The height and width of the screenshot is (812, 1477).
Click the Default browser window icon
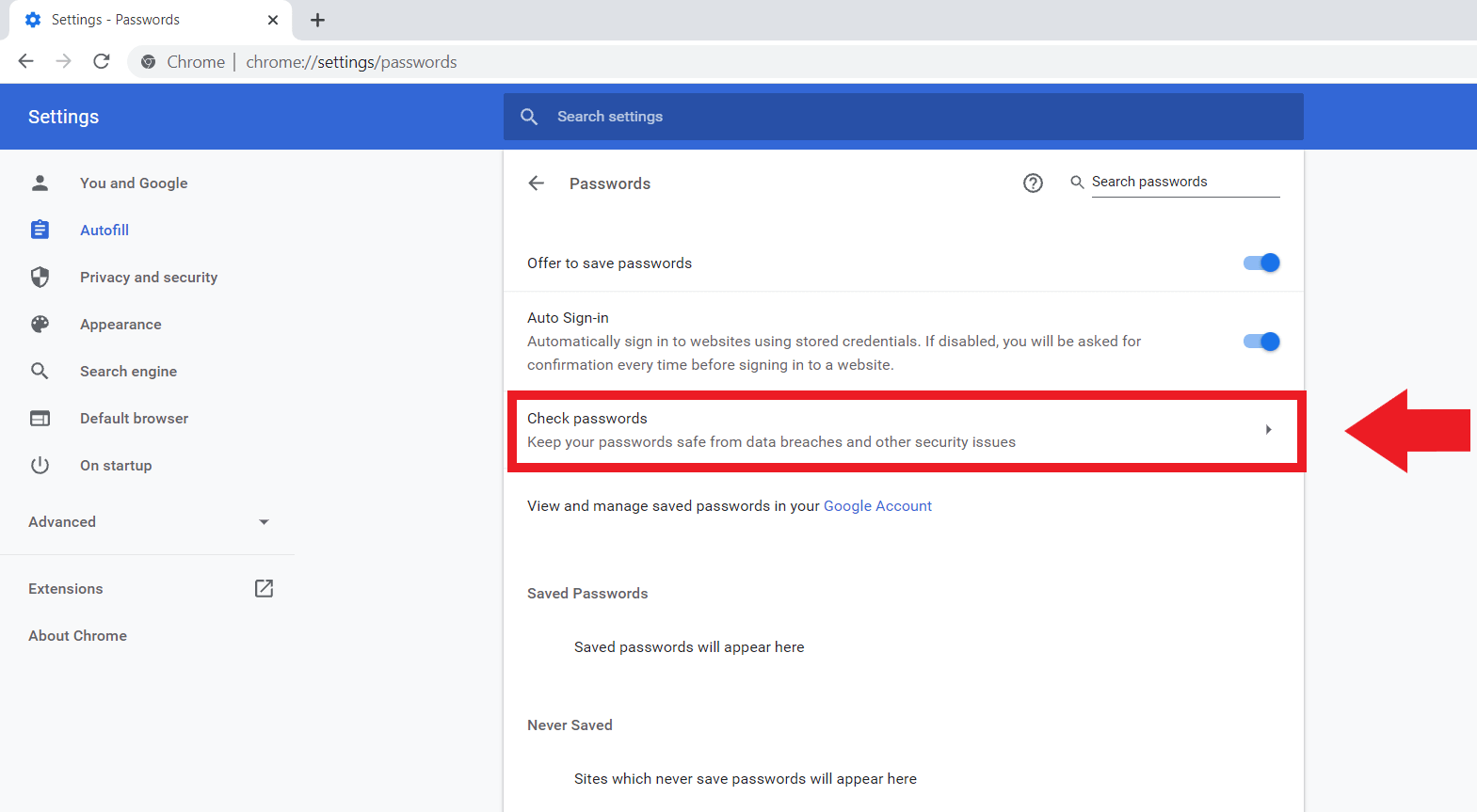point(40,418)
